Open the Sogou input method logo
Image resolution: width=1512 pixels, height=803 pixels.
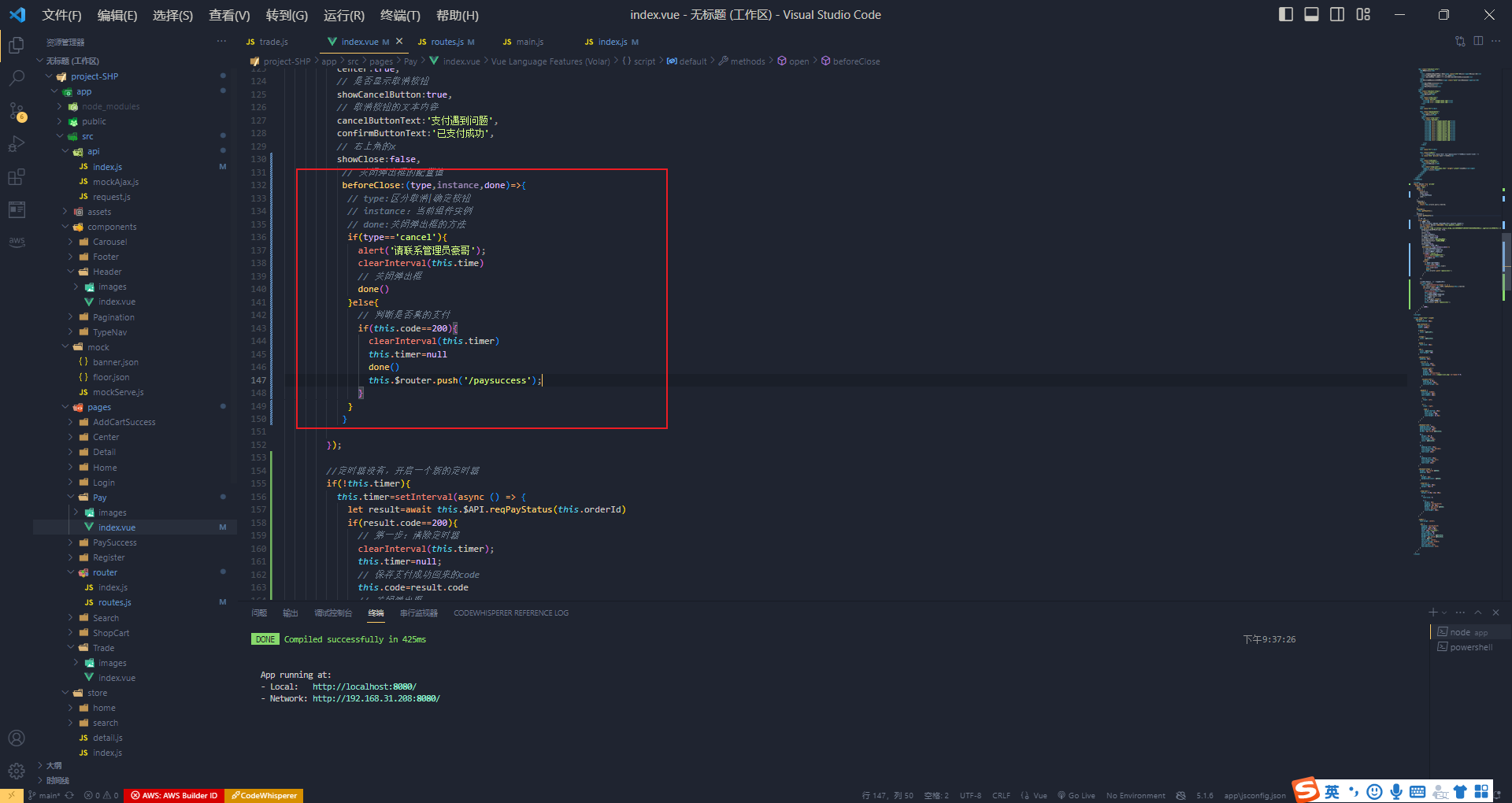[x=1306, y=790]
